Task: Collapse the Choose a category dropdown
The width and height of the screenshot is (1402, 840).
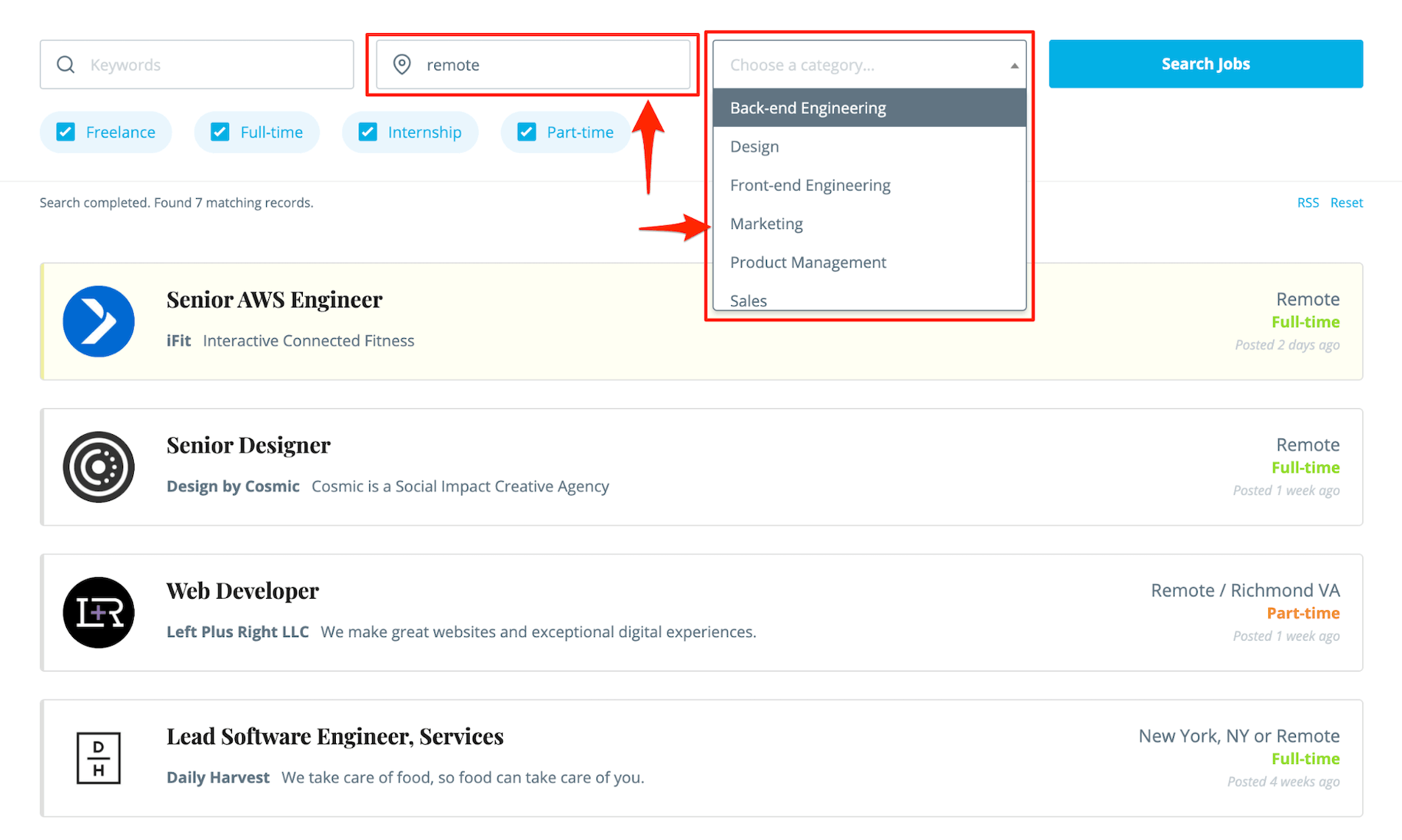Action: click(x=1014, y=65)
